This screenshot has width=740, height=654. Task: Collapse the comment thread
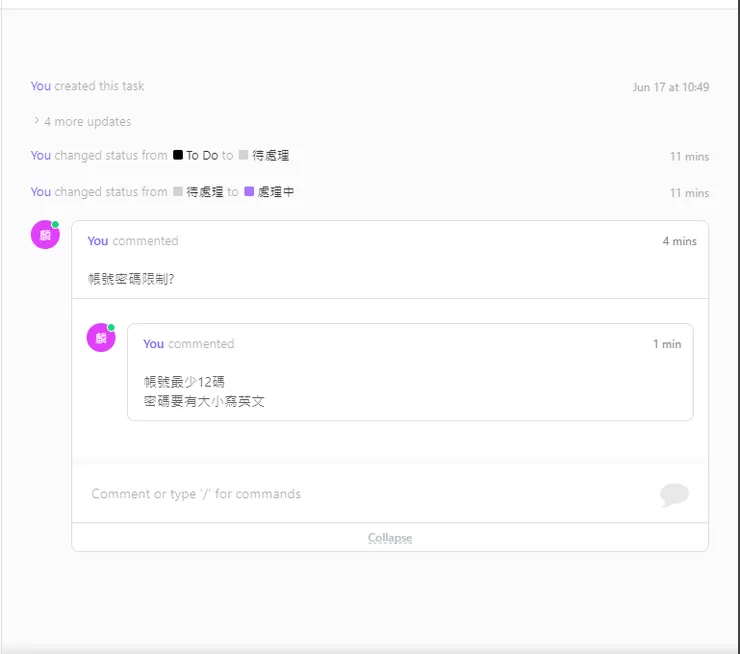[x=390, y=538]
